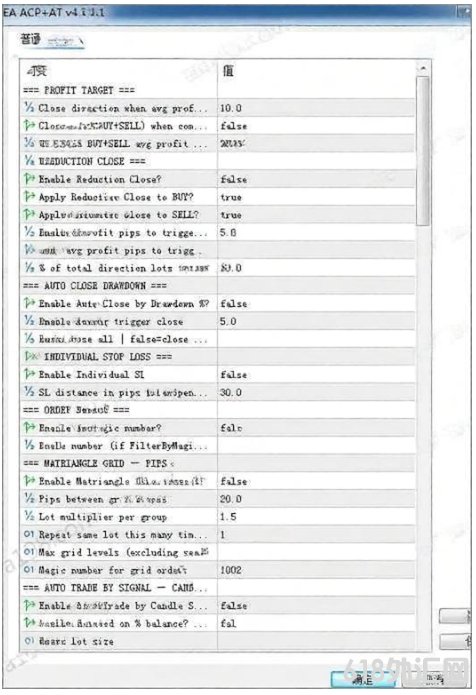Click the icon of the 'Trade by Candle S...' row

pyautogui.click(x=29, y=605)
